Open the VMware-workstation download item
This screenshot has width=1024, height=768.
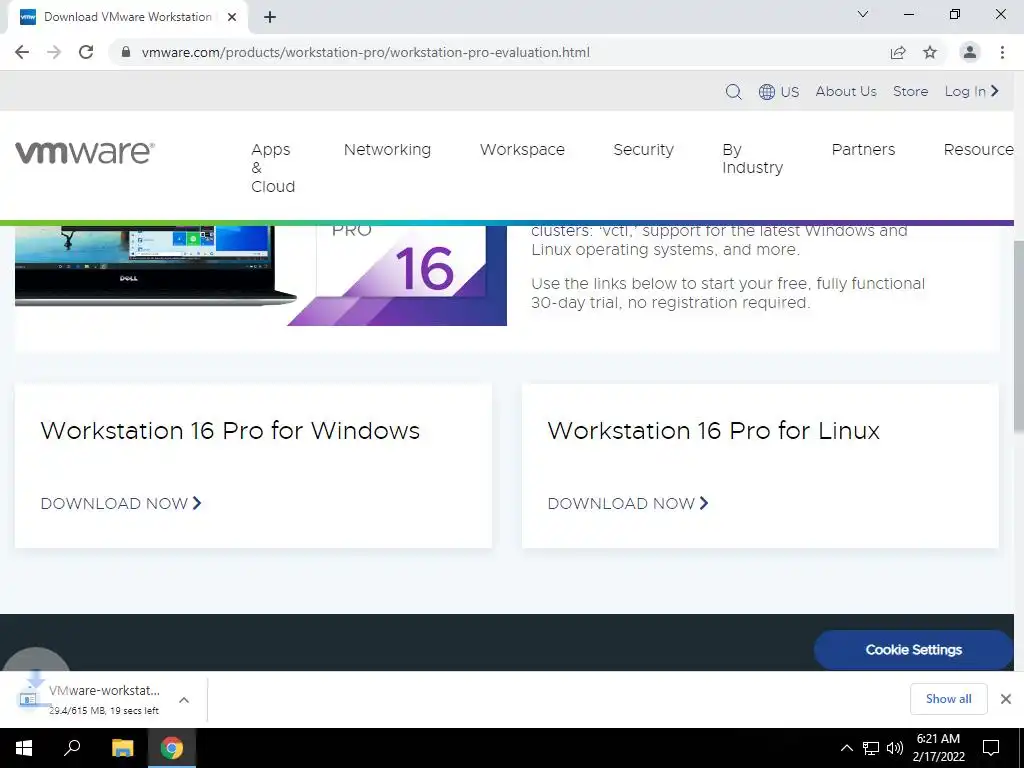point(95,699)
